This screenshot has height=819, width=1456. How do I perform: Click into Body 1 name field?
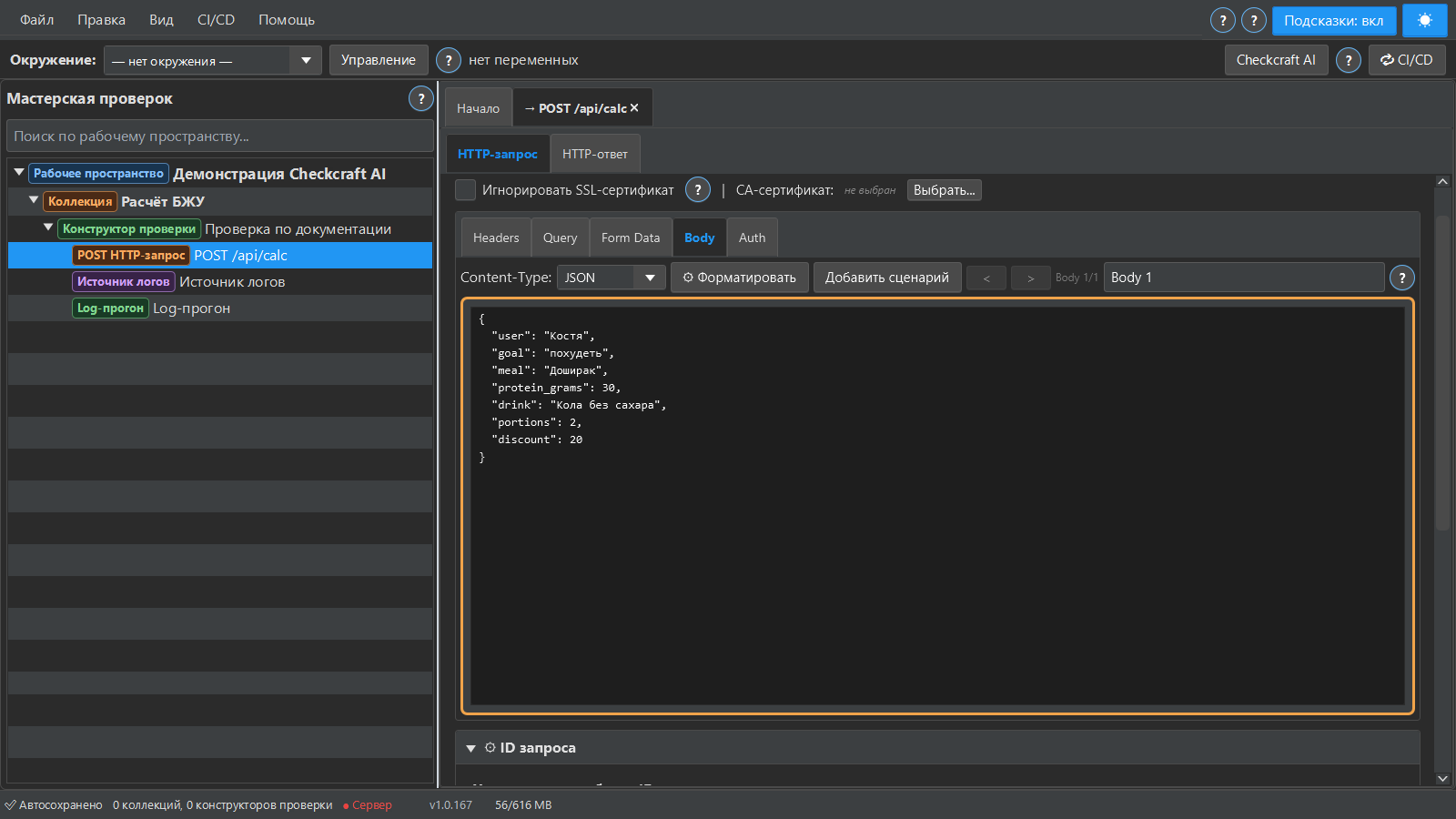click(x=1244, y=278)
